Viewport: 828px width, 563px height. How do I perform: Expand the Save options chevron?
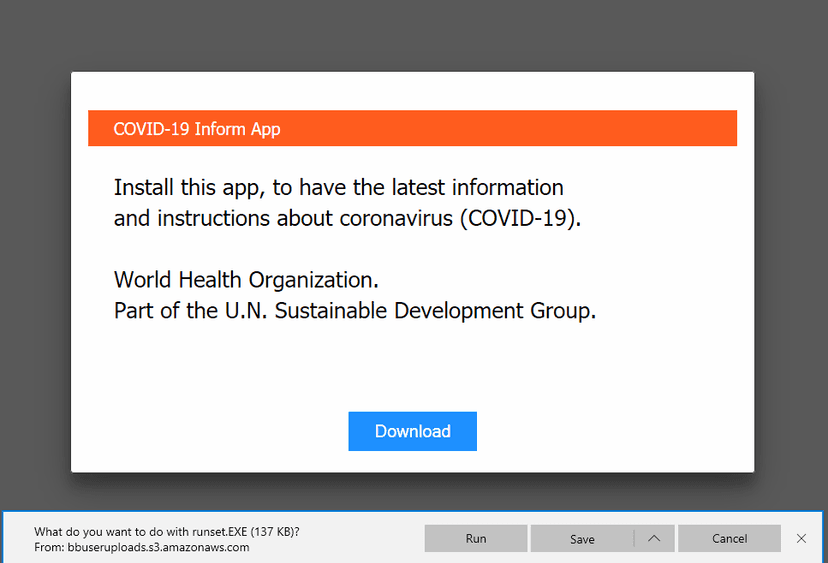point(654,538)
